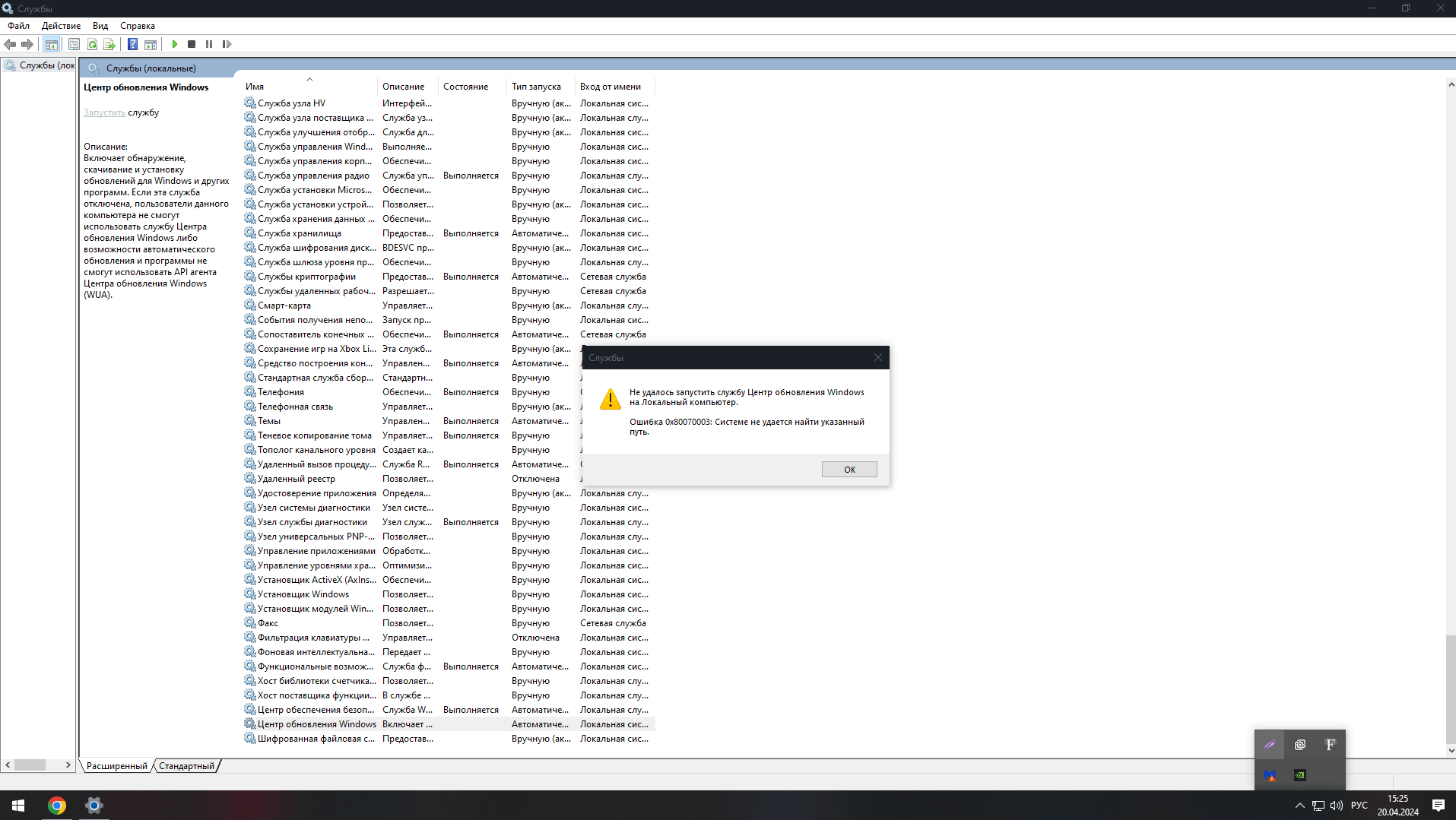
Task: Select the Центр обновления Windows row
Action: [449, 724]
